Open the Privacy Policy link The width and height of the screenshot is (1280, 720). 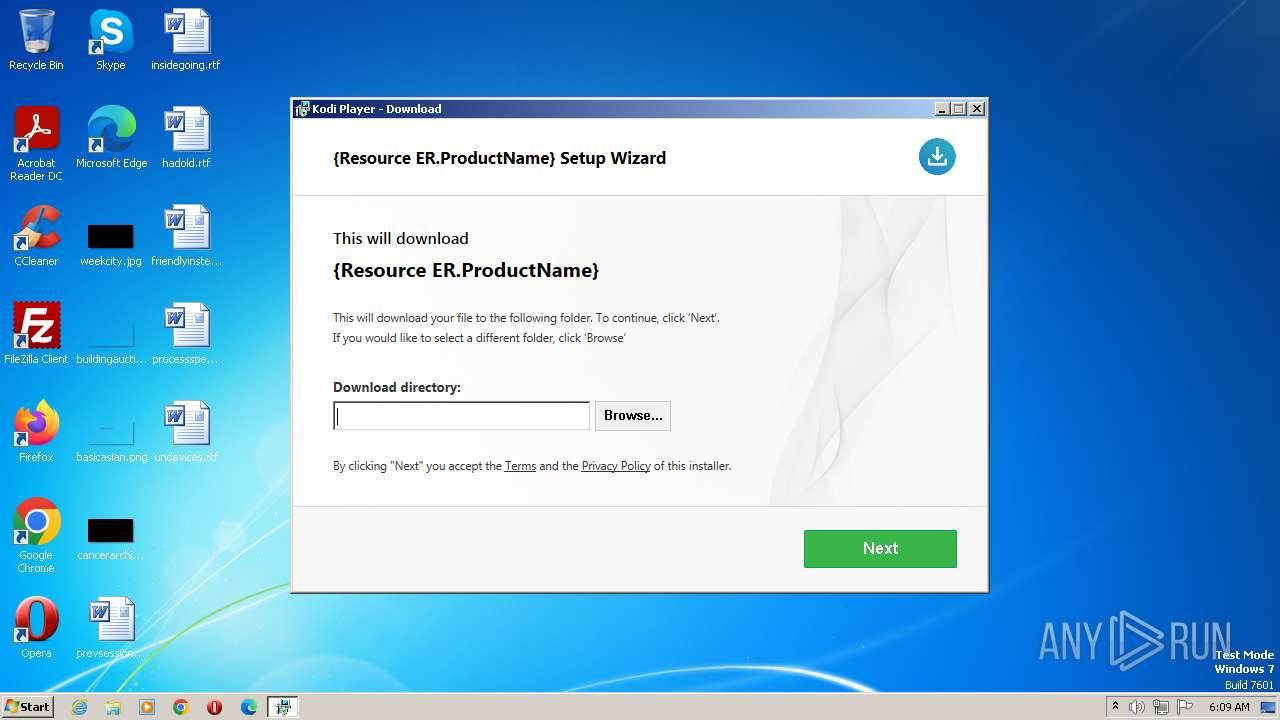[x=616, y=466]
